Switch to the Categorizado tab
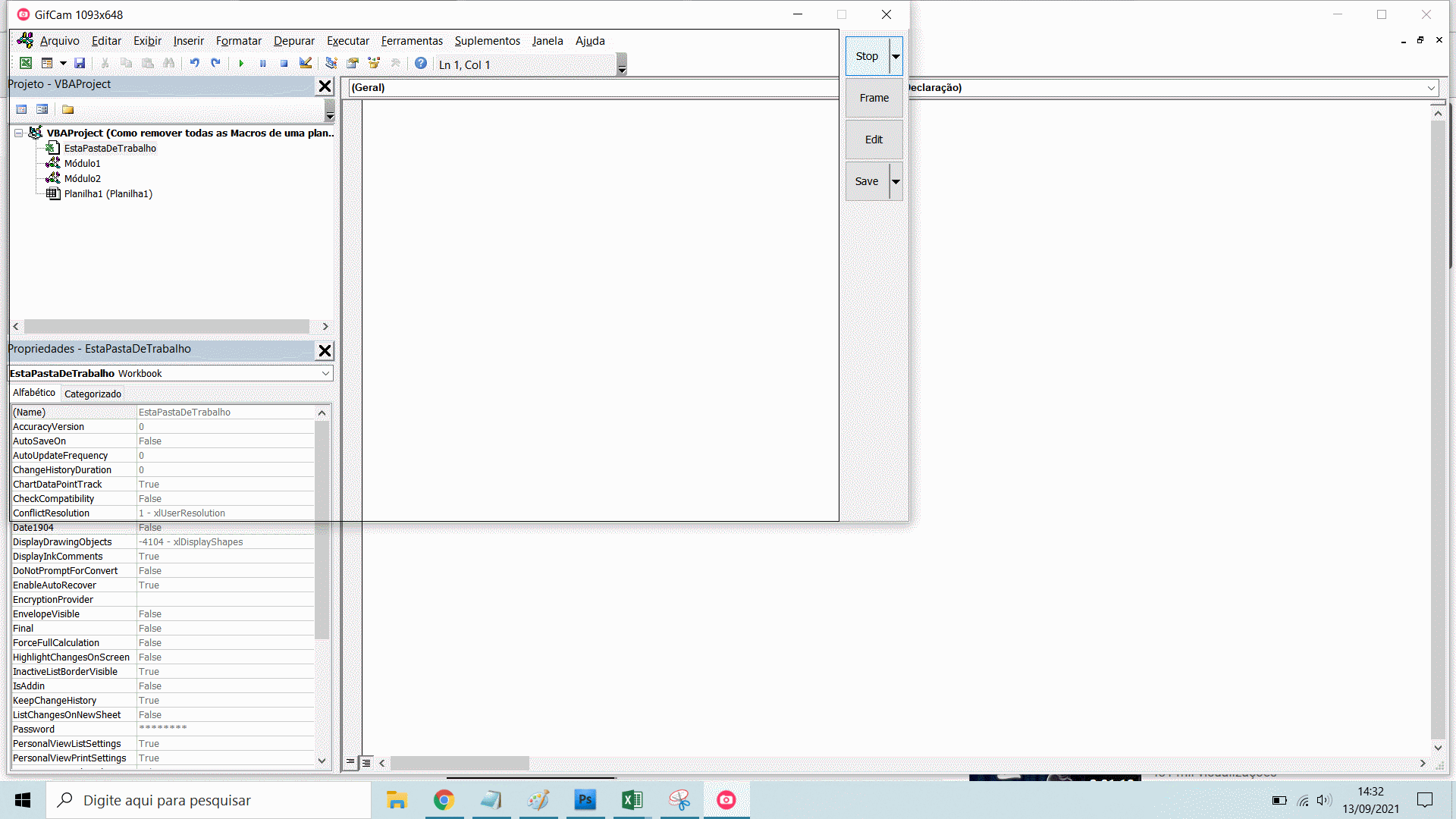This screenshot has width=1456, height=819. (93, 394)
